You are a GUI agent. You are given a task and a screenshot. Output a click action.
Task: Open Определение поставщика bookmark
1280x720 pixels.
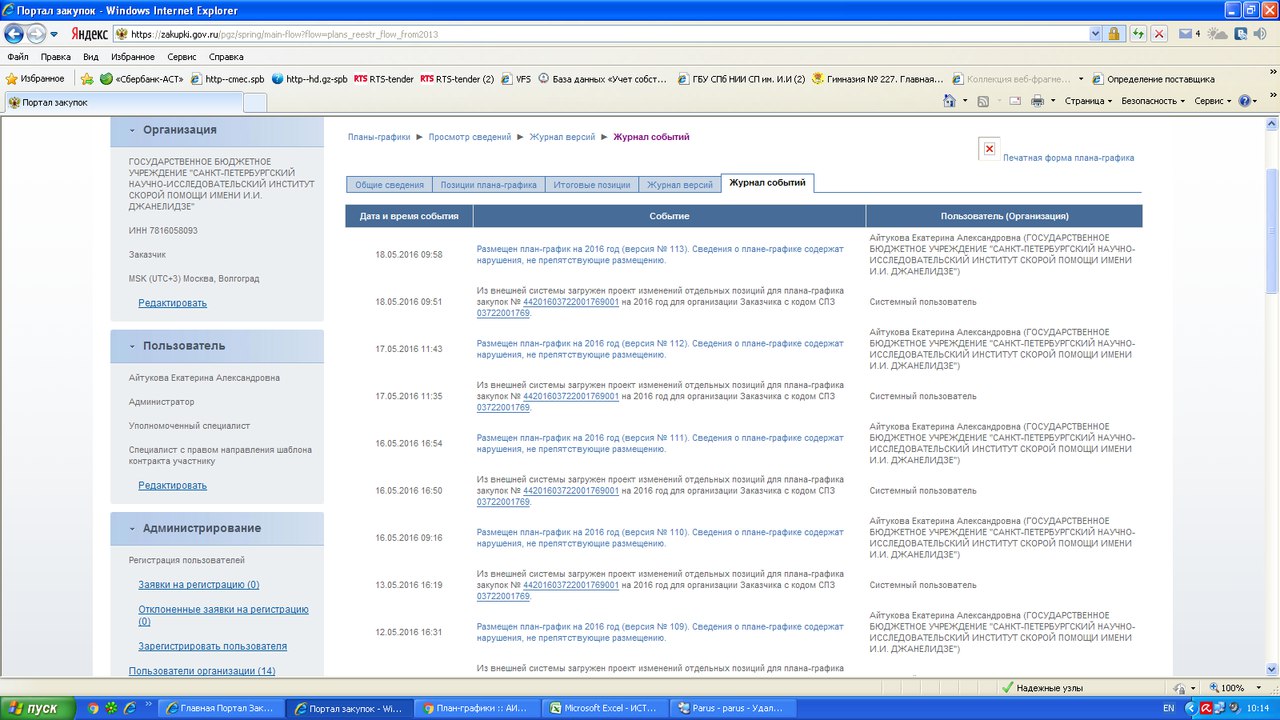tap(1153, 79)
